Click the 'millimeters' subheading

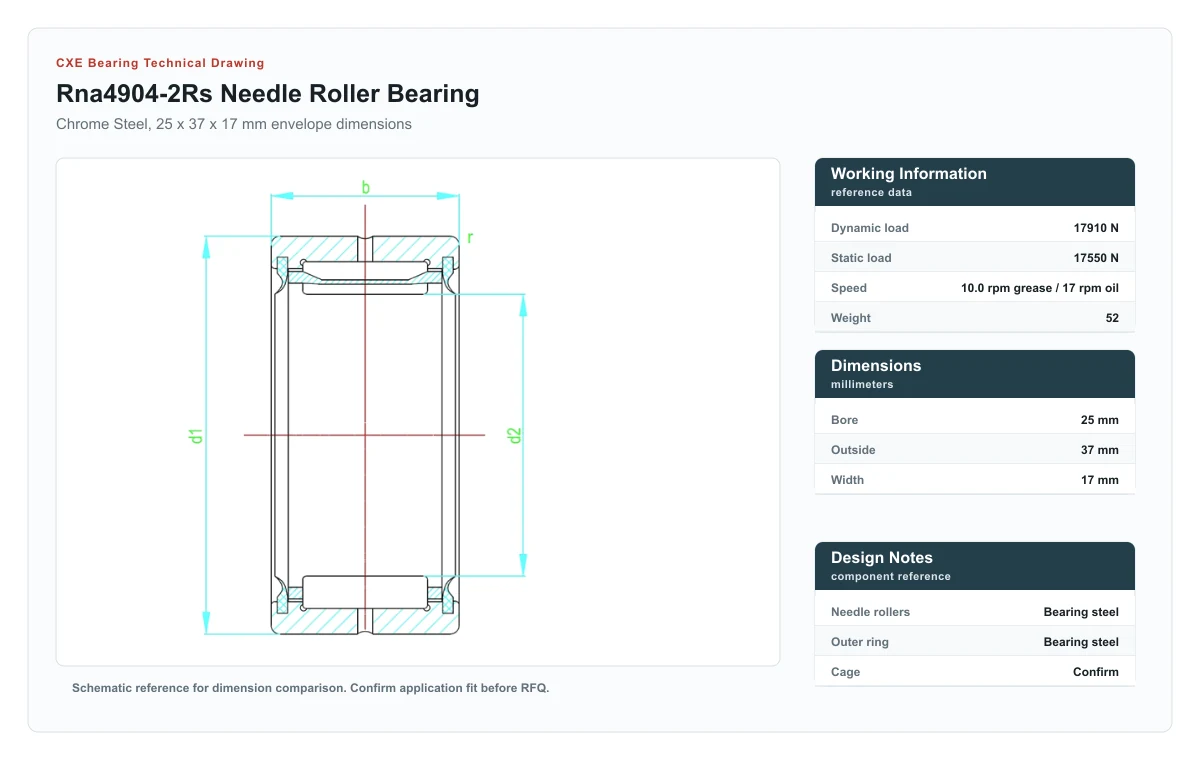coord(862,384)
